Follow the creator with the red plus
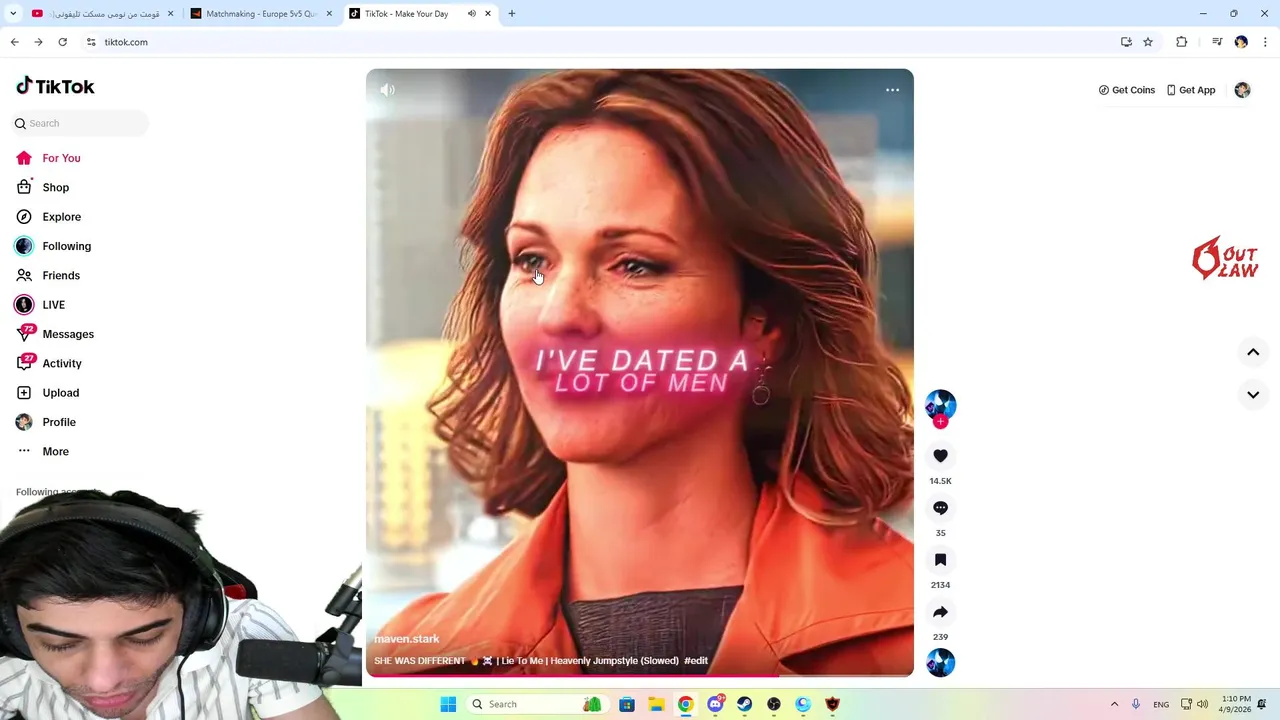1280x720 pixels. [x=940, y=421]
